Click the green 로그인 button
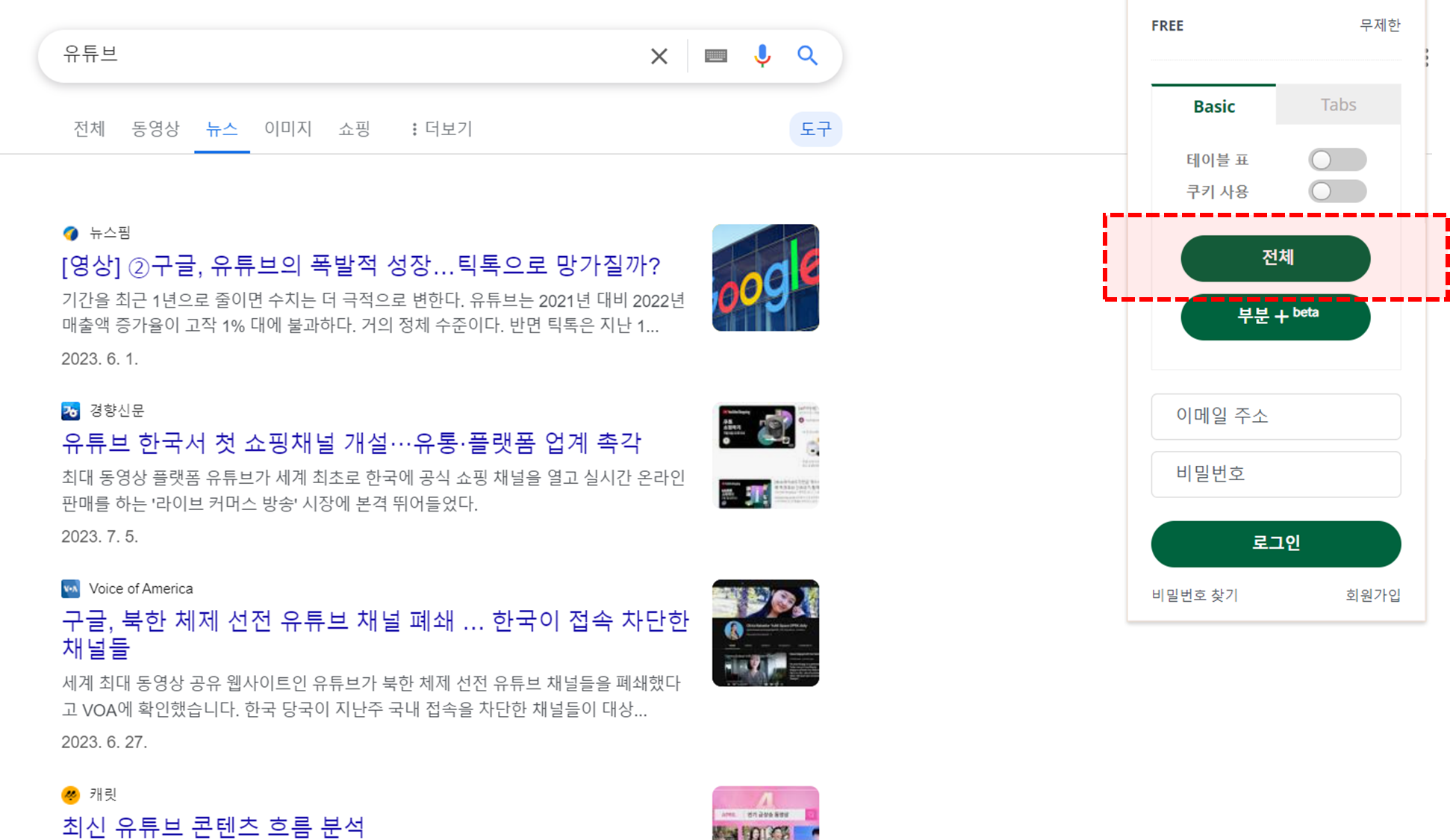This screenshot has width=1450, height=840. coord(1275,544)
